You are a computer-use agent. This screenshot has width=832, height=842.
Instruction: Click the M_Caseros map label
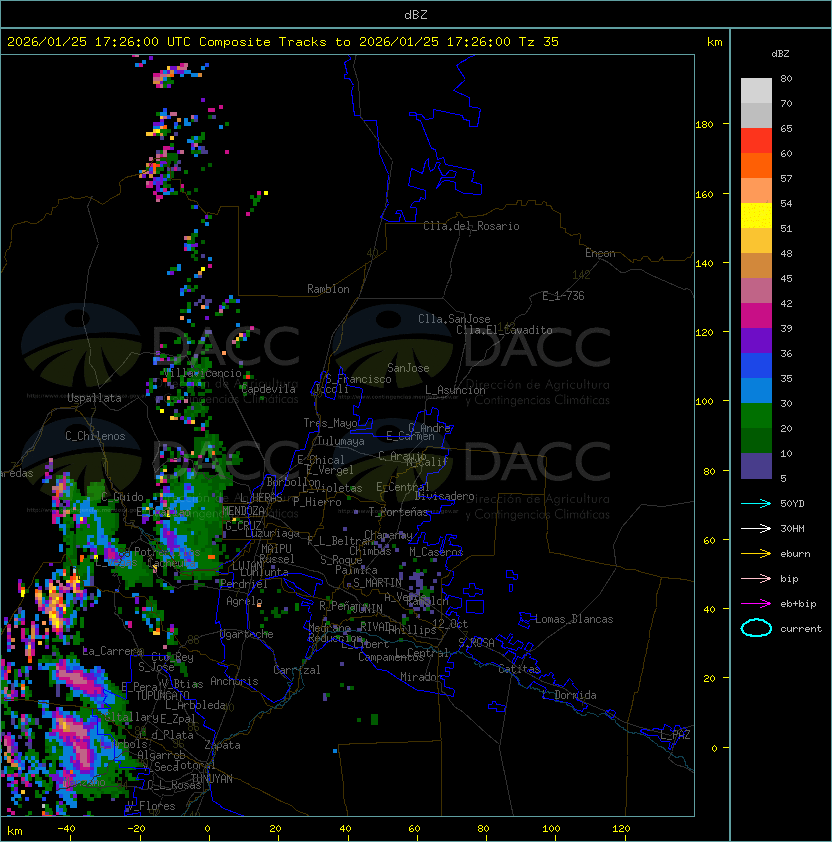[x=436, y=552]
